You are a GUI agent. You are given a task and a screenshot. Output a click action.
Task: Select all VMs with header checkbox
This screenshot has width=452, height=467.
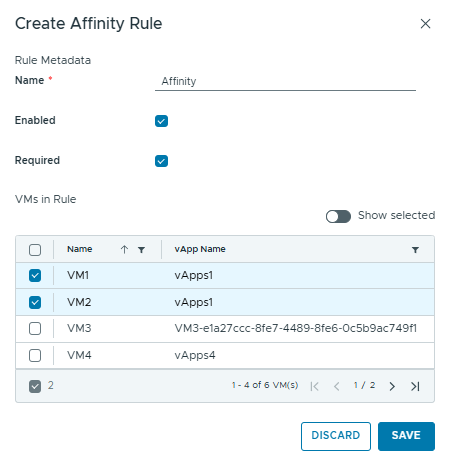pyautogui.click(x=35, y=250)
